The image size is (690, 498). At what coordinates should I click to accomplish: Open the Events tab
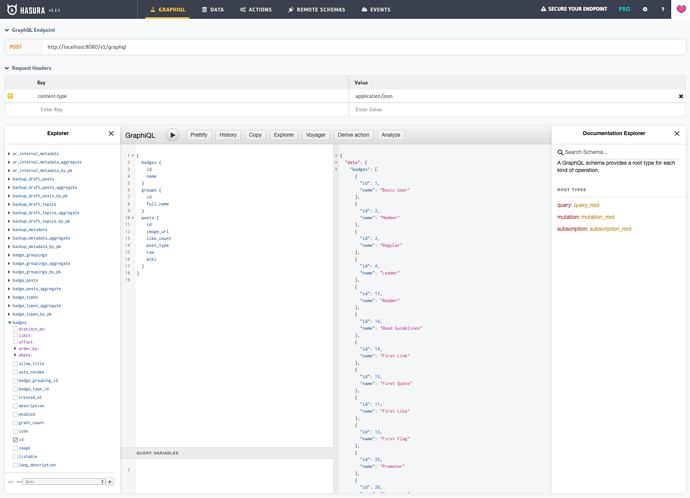(376, 9)
